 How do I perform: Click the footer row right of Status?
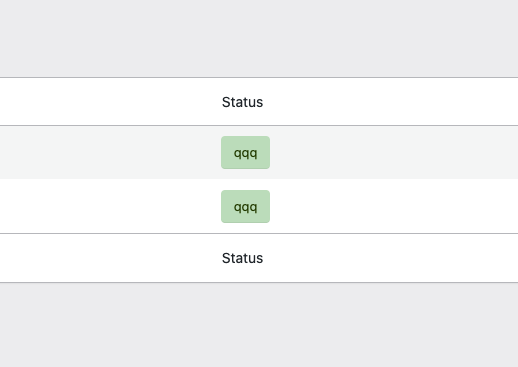click(x=392, y=258)
